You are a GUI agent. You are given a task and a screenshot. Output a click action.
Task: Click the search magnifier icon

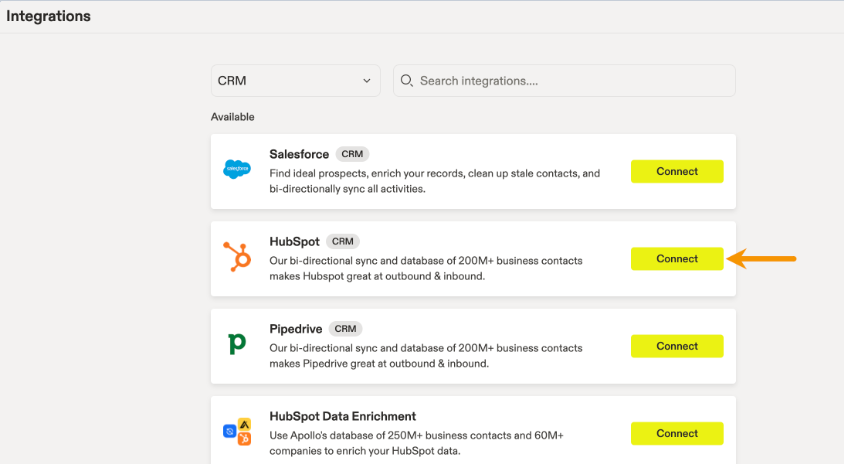coord(406,81)
